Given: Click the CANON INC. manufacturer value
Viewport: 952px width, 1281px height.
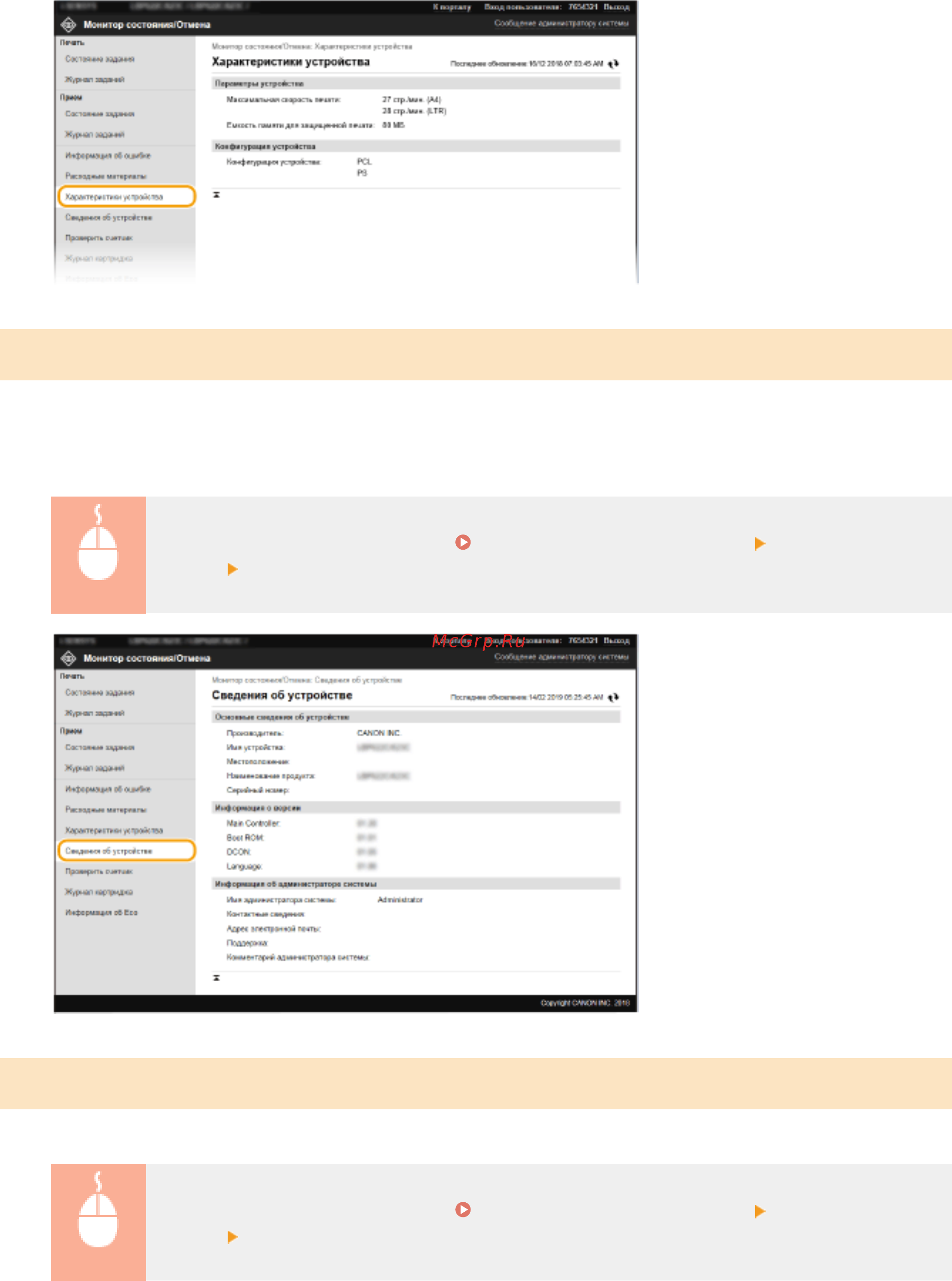Looking at the screenshot, I should pos(379,733).
